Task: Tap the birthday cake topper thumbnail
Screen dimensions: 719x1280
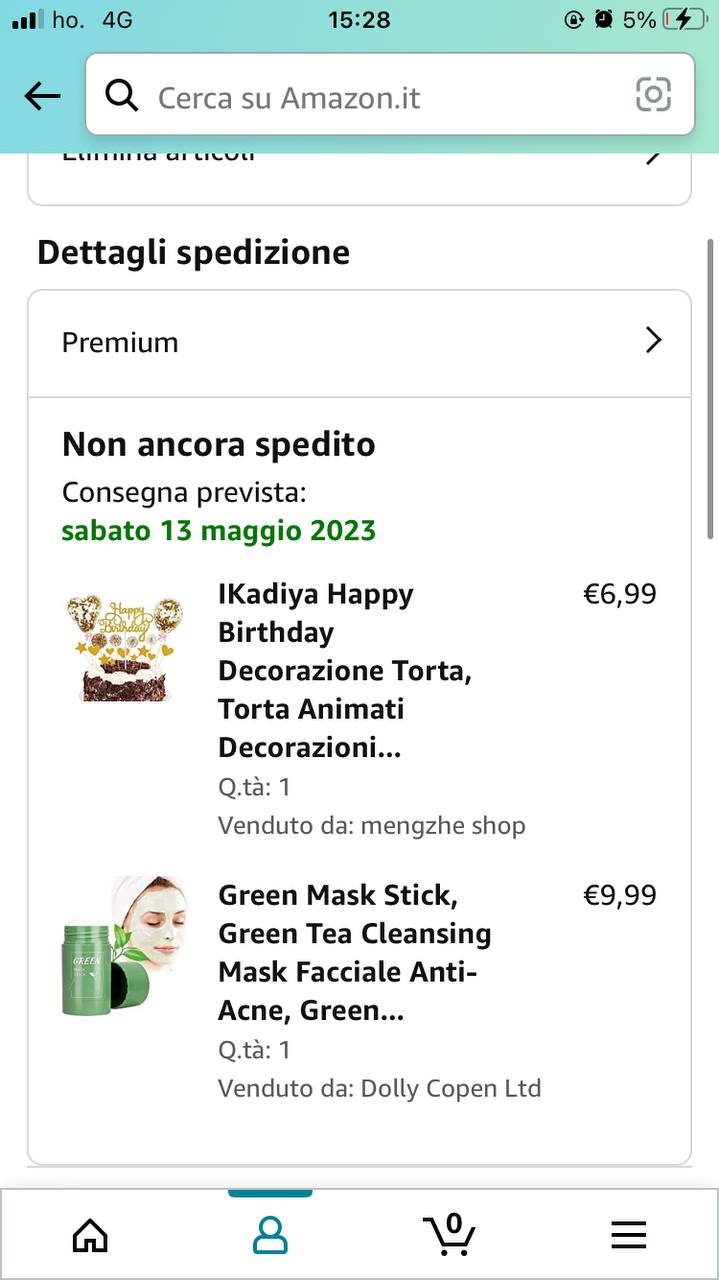Action: 124,648
